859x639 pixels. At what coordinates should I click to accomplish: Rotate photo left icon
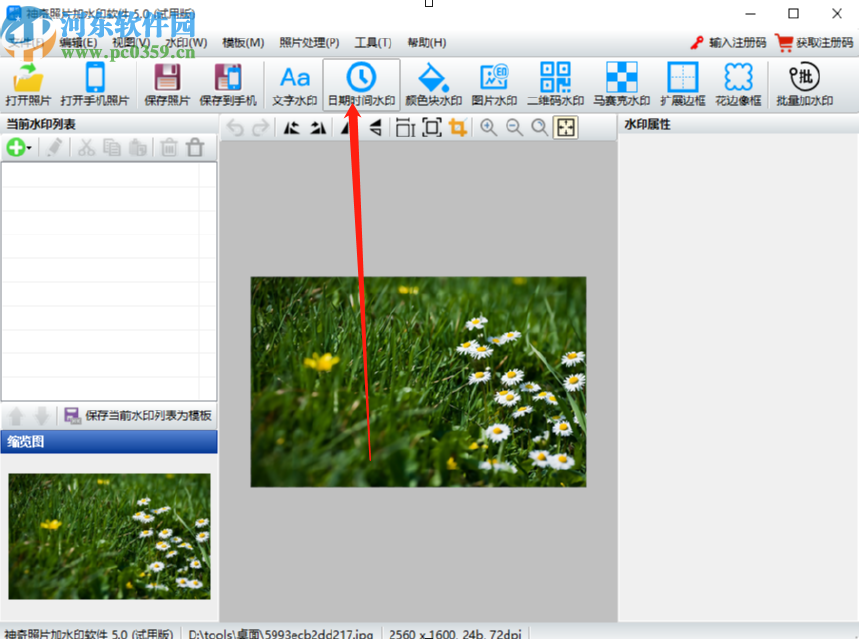pos(291,128)
